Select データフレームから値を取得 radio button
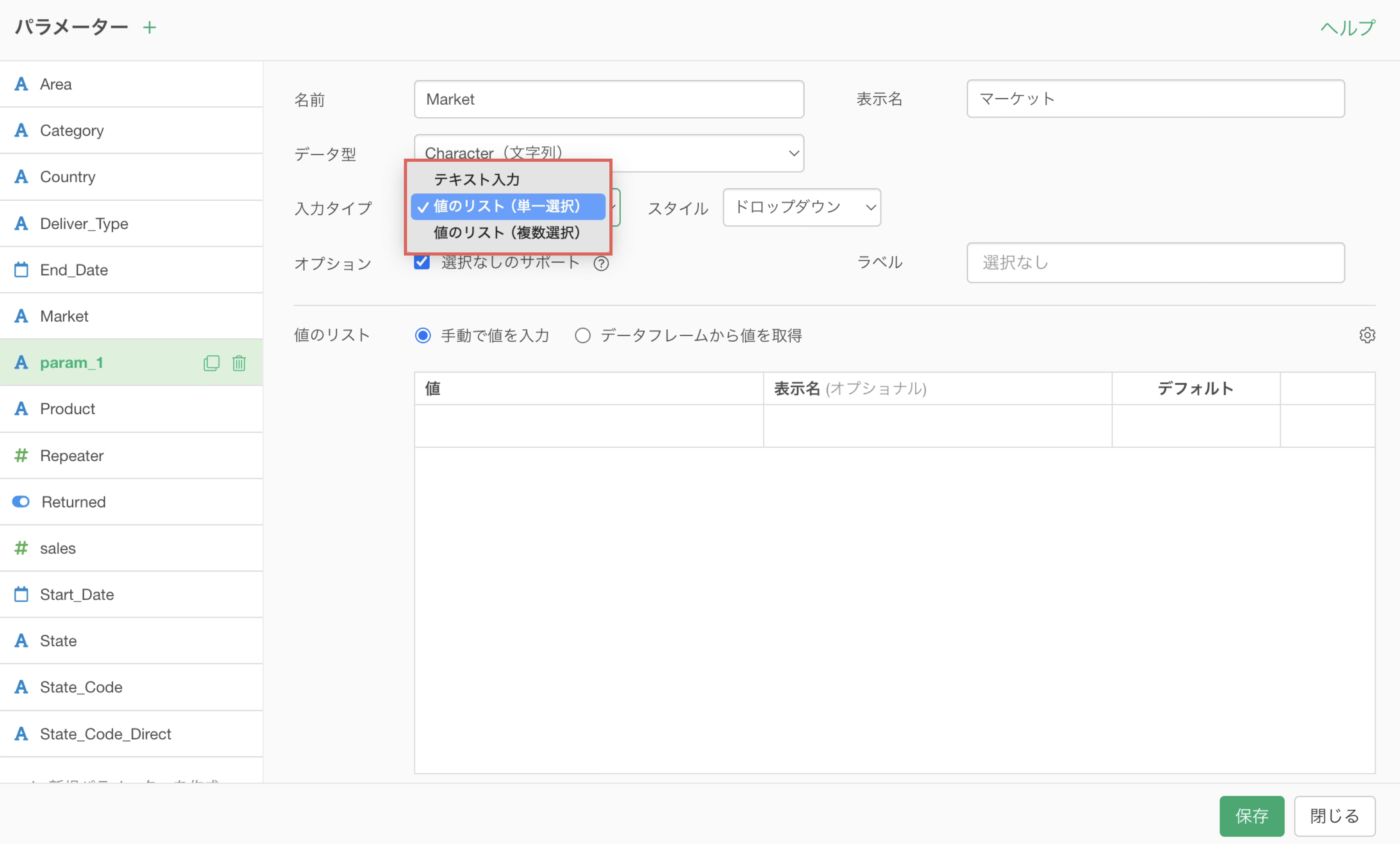Viewport: 1400px width, 844px height. tap(582, 335)
